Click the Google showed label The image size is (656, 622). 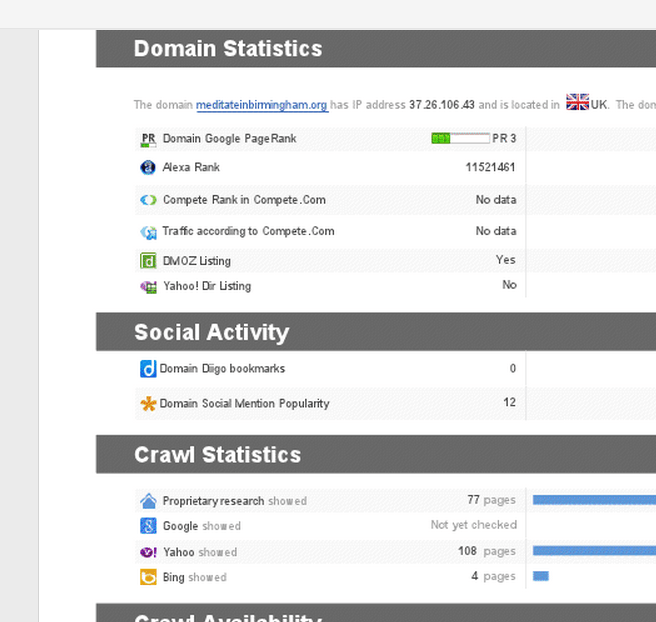202,526
